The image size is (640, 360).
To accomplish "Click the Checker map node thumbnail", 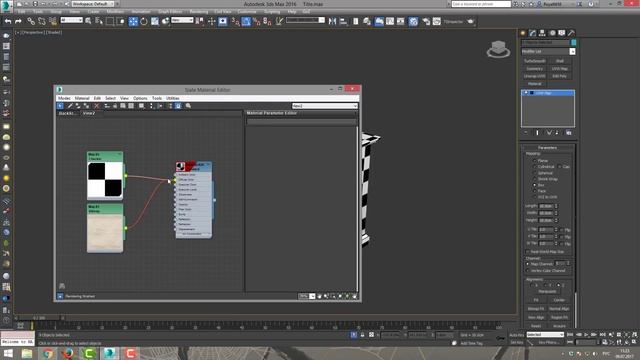I will [105, 180].
